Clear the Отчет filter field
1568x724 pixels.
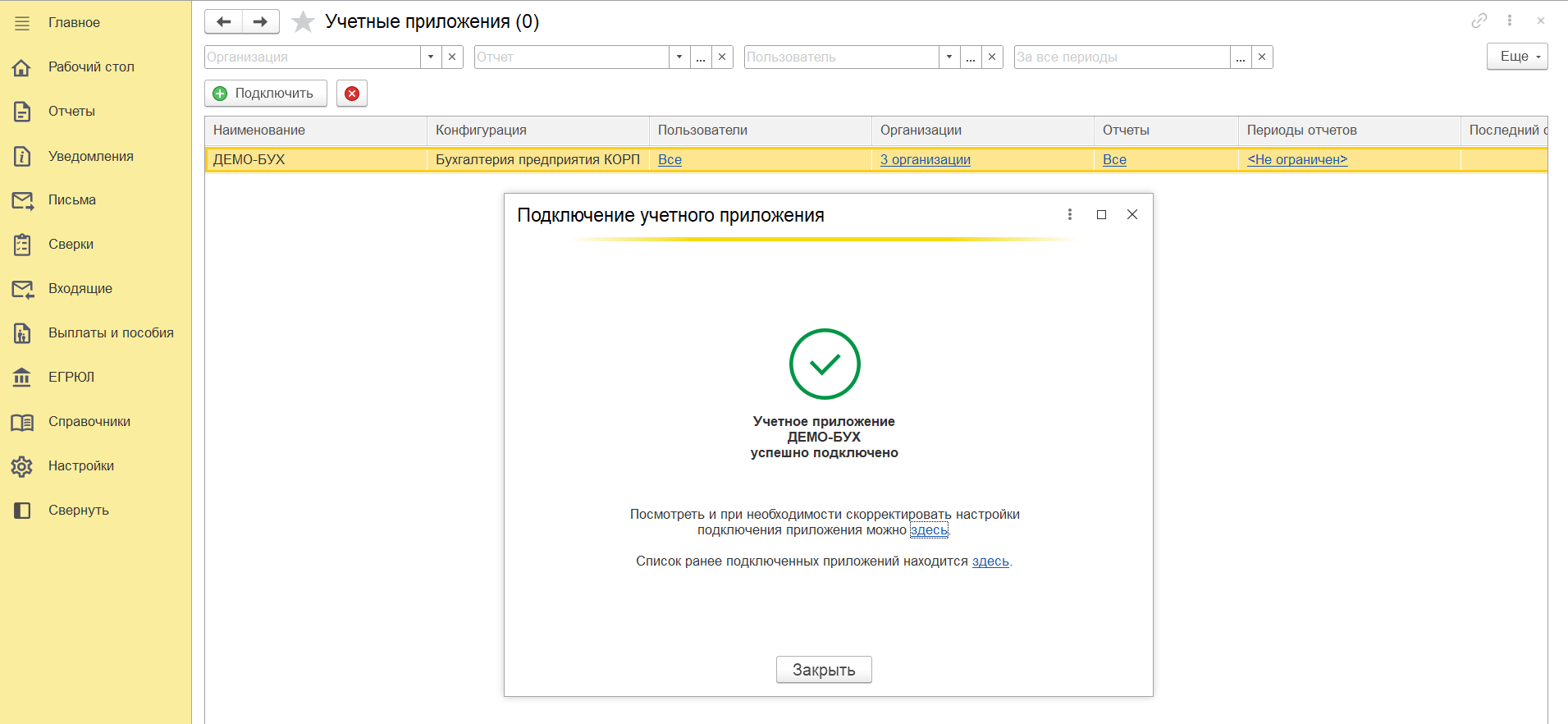(x=722, y=57)
